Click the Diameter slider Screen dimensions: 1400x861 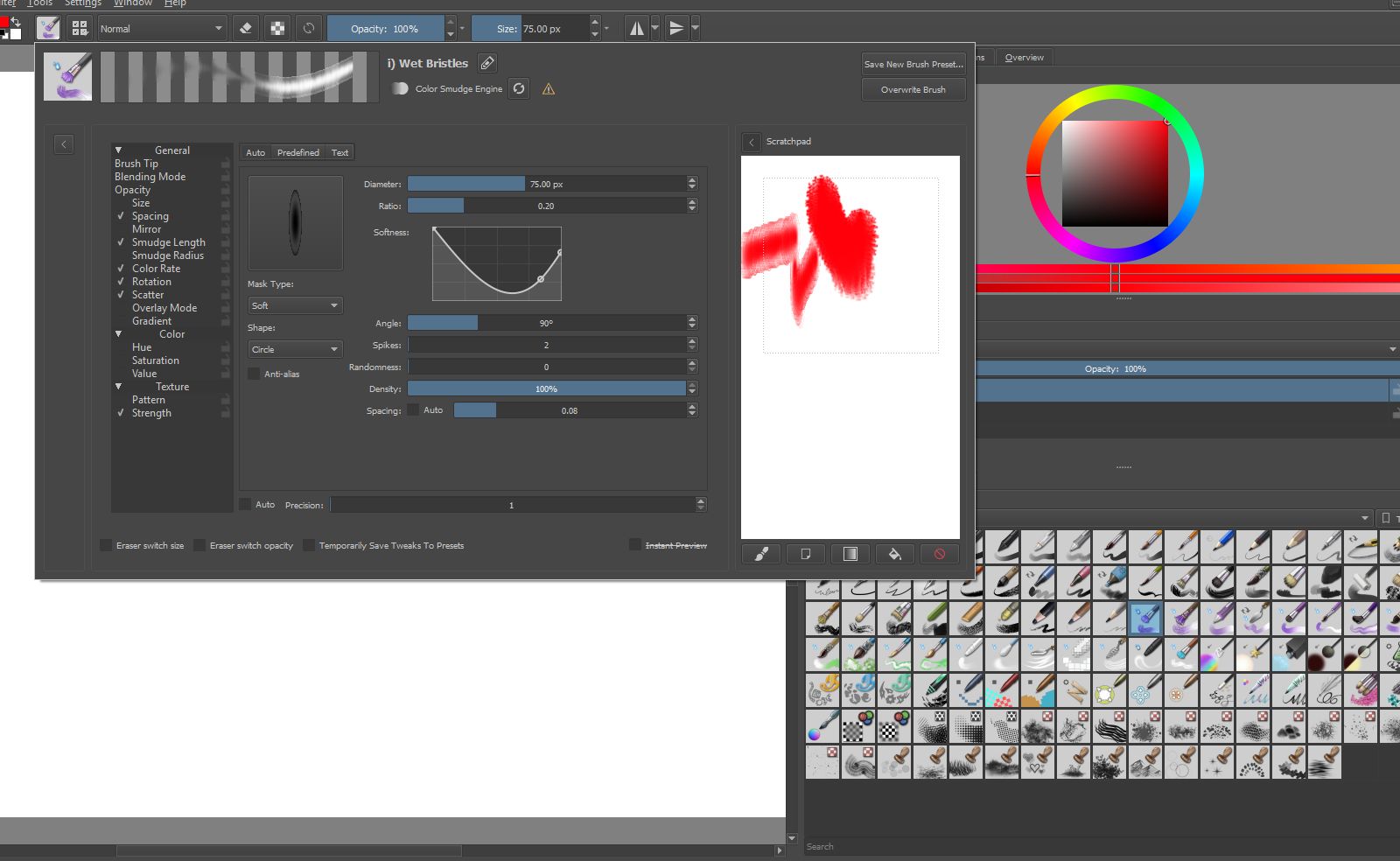(x=546, y=184)
